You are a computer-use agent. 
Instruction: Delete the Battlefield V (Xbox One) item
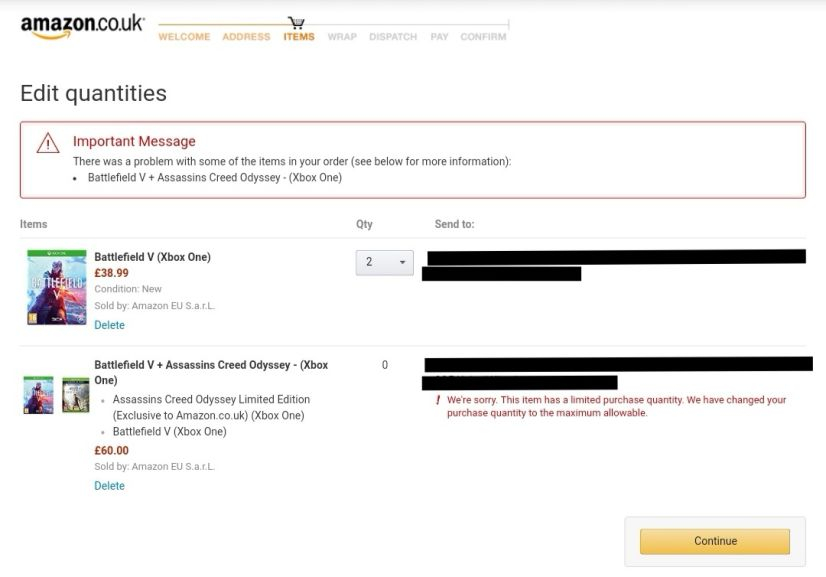tap(110, 325)
